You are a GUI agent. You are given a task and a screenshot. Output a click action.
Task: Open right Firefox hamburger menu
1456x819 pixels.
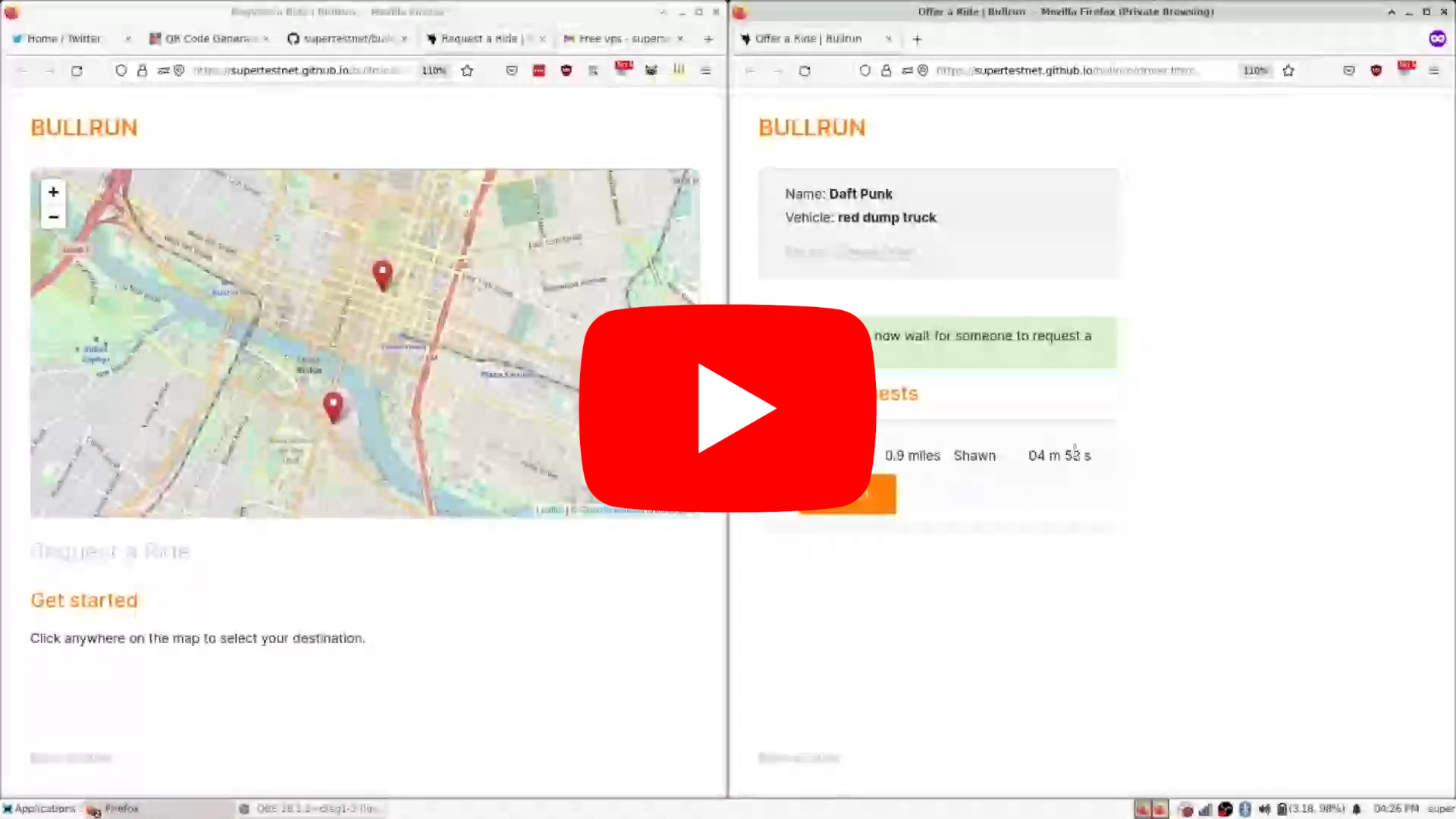tap(1433, 71)
